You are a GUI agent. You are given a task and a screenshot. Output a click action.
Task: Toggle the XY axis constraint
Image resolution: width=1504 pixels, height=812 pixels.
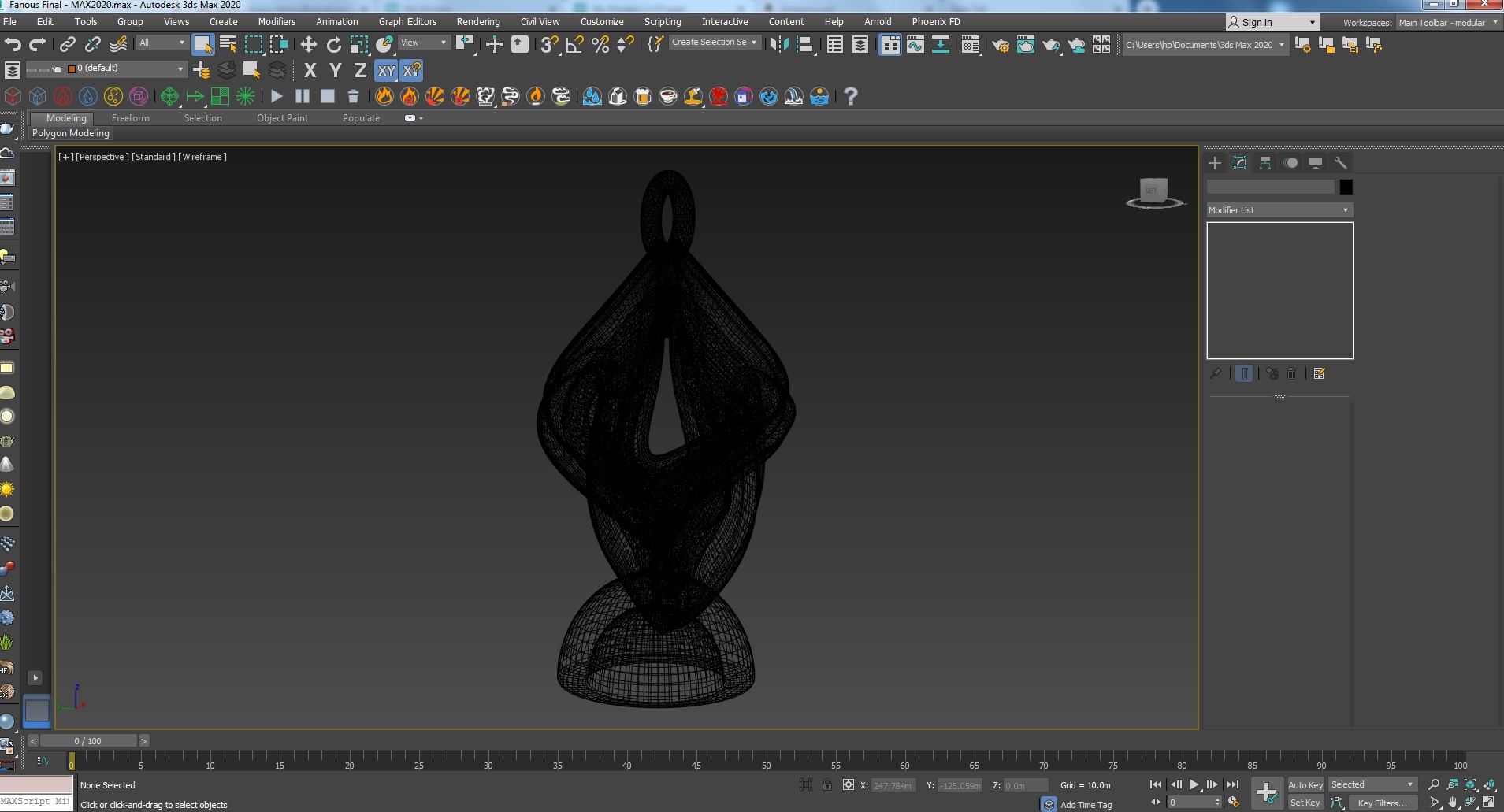pyautogui.click(x=386, y=71)
